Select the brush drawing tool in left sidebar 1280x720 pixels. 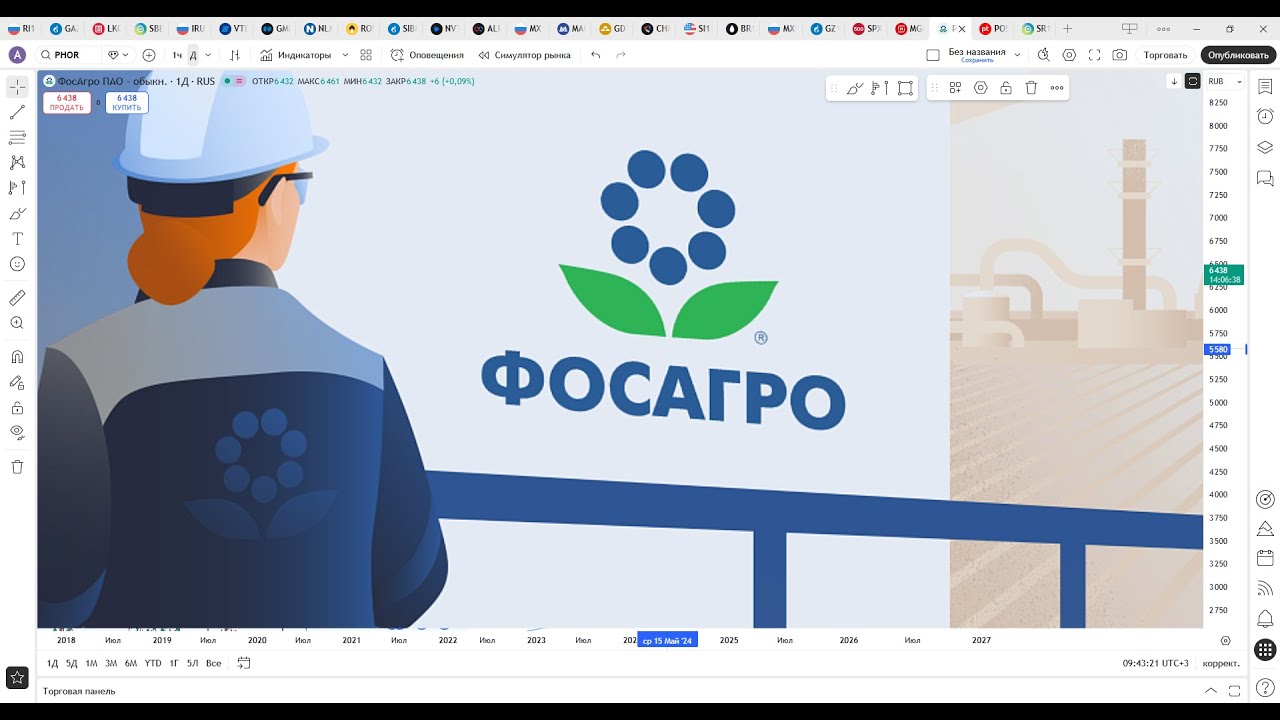[17, 213]
